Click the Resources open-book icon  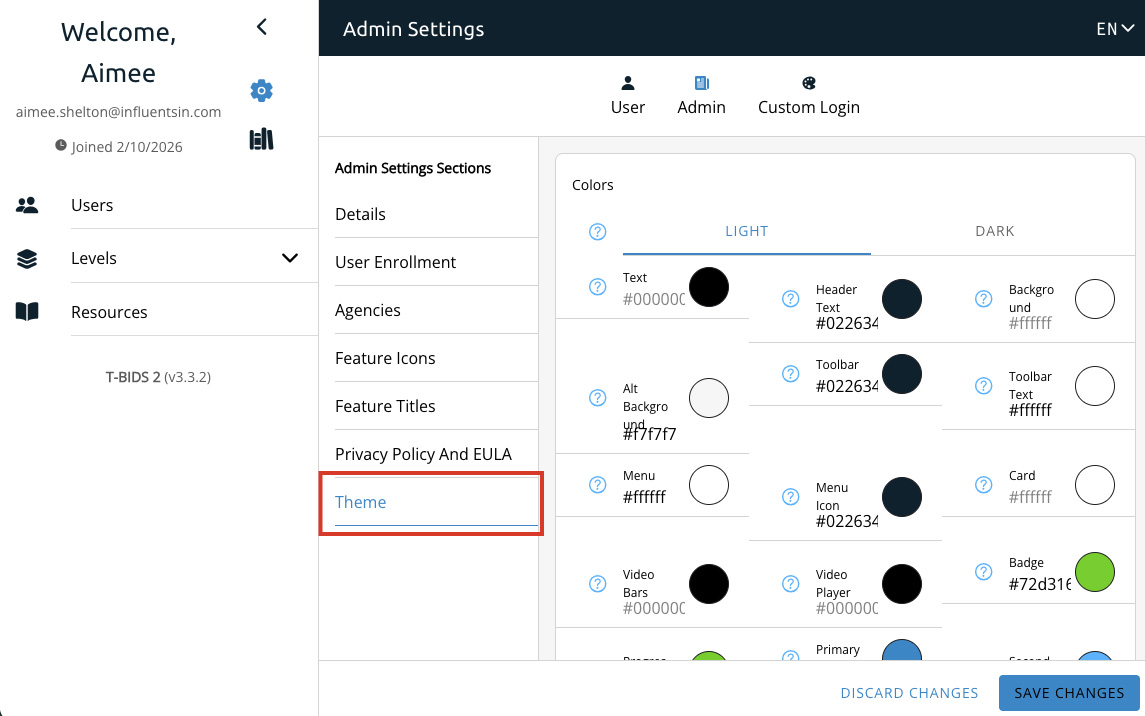27,312
